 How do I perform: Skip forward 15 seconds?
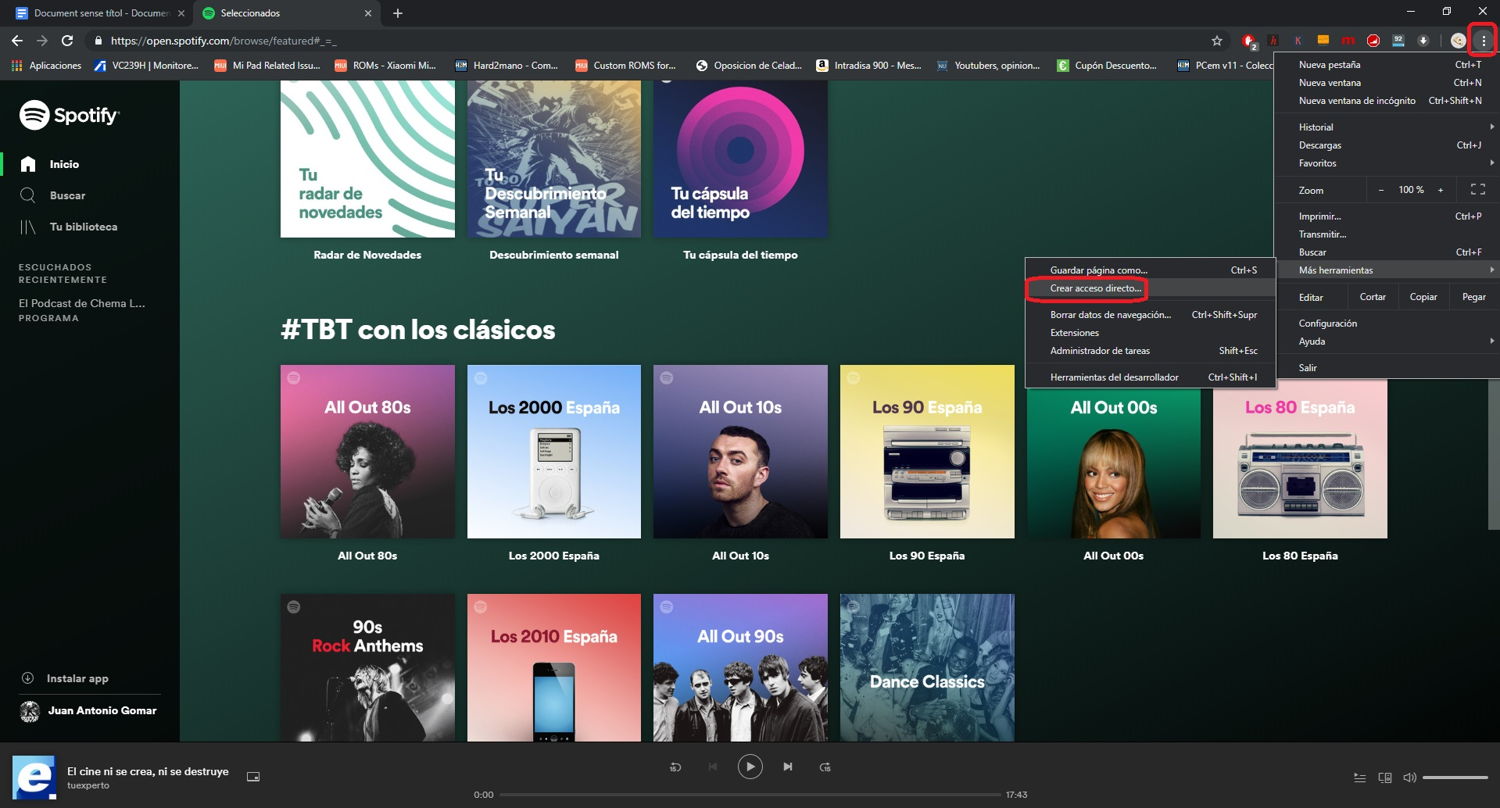coord(825,767)
